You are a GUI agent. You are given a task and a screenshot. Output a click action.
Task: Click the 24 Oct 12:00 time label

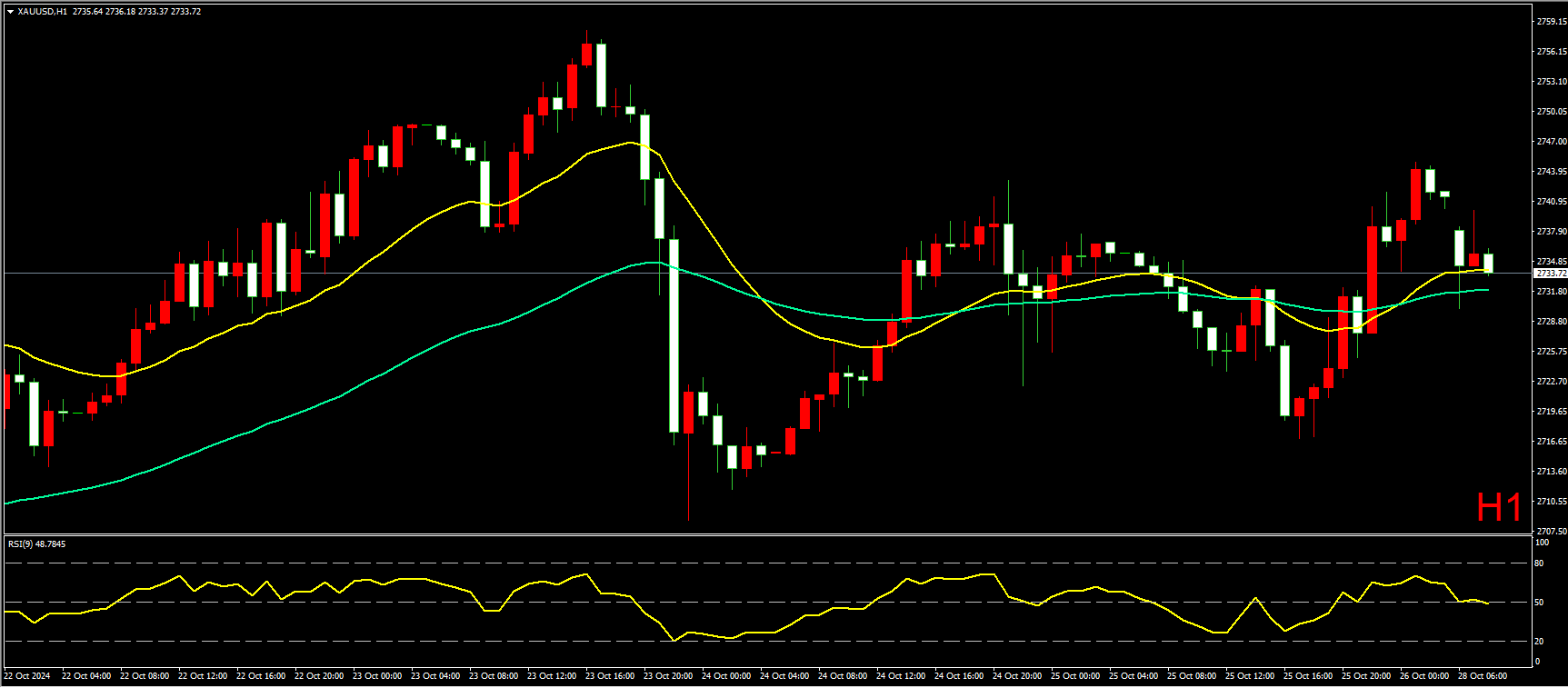coord(901,676)
